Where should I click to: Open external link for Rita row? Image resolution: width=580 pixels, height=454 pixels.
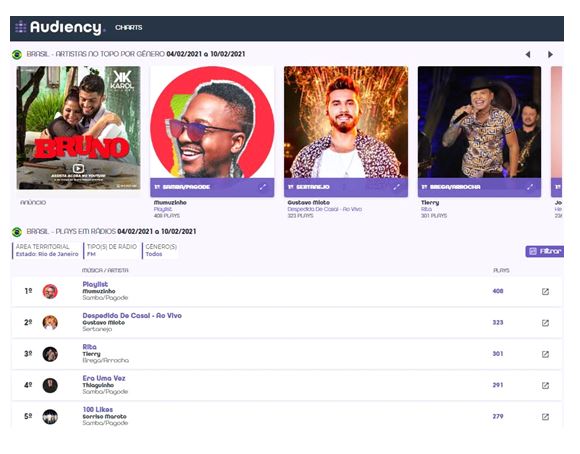point(545,354)
